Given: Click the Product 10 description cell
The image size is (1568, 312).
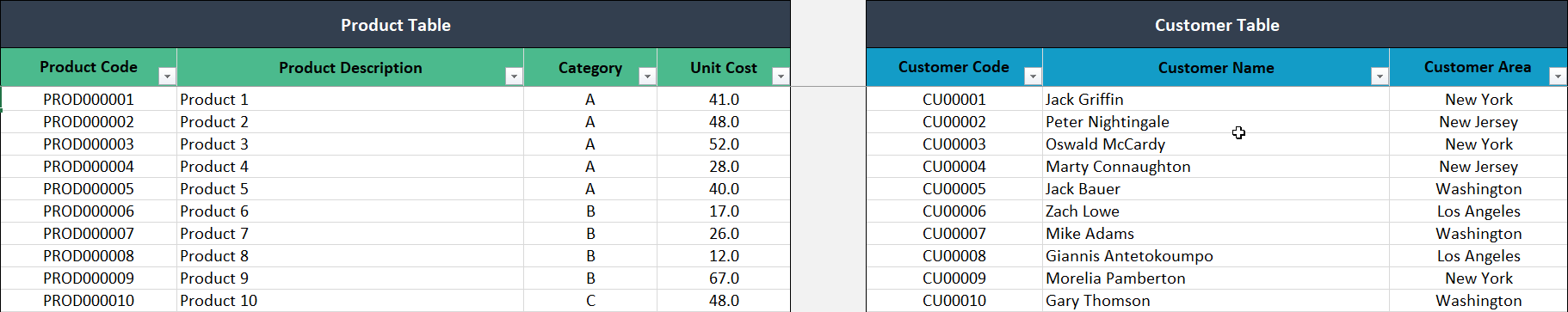Looking at the screenshot, I should click(350, 300).
